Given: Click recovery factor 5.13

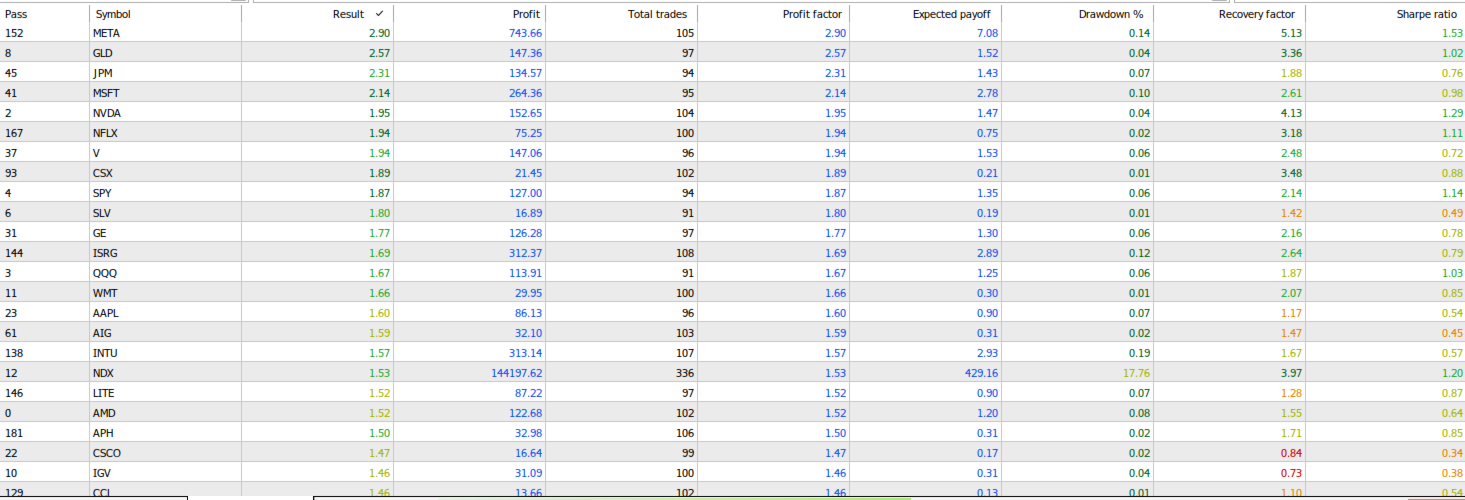Looking at the screenshot, I should click(x=1290, y=33).
